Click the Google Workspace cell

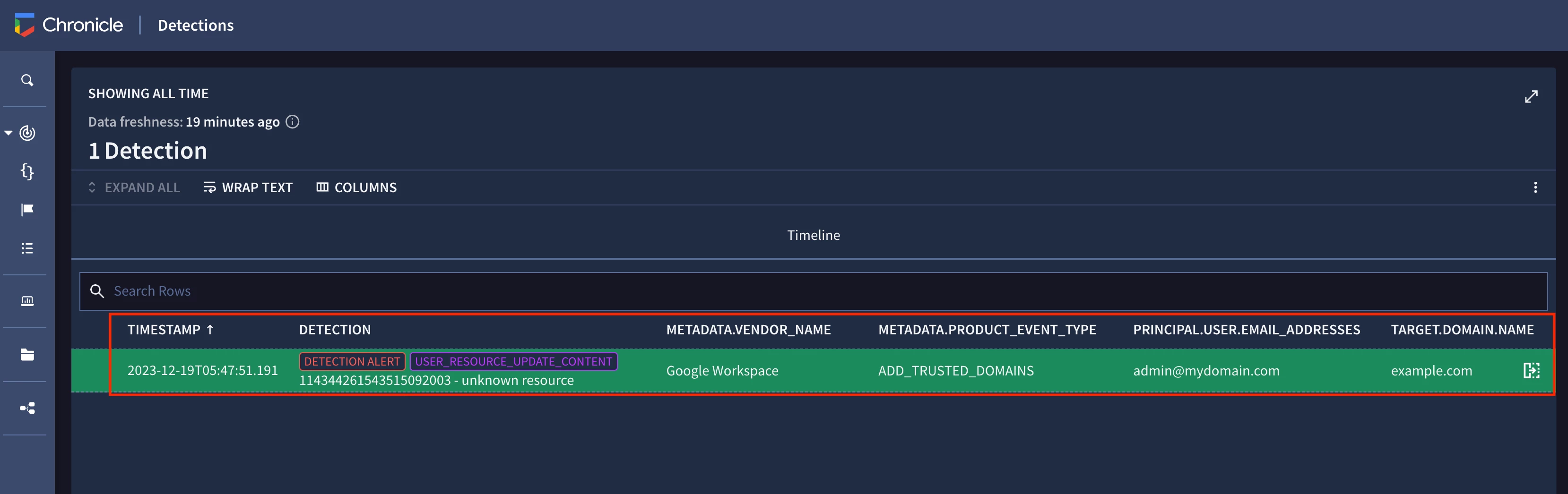point(722,370)
